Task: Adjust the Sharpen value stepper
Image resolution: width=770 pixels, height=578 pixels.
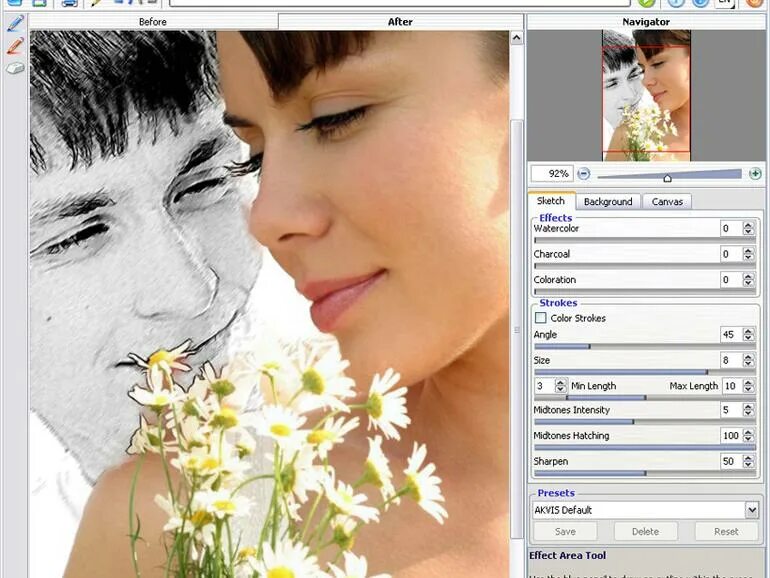Action: (x=748, y=461)
